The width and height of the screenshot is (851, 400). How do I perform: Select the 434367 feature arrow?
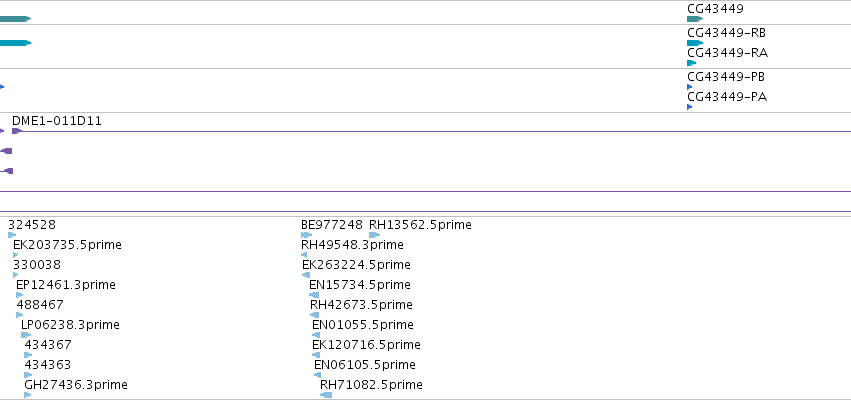28,355
